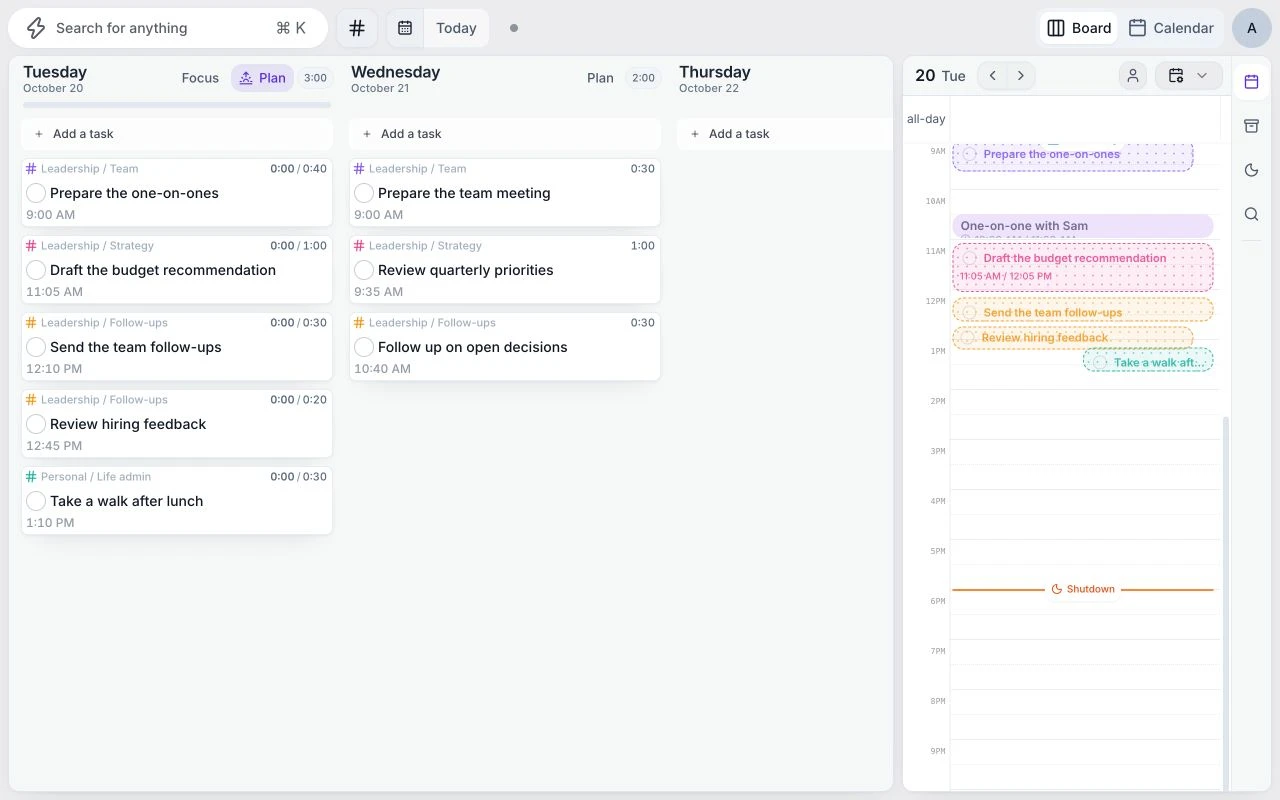
Task: Click Today button
Action: (x=456, y=28)
